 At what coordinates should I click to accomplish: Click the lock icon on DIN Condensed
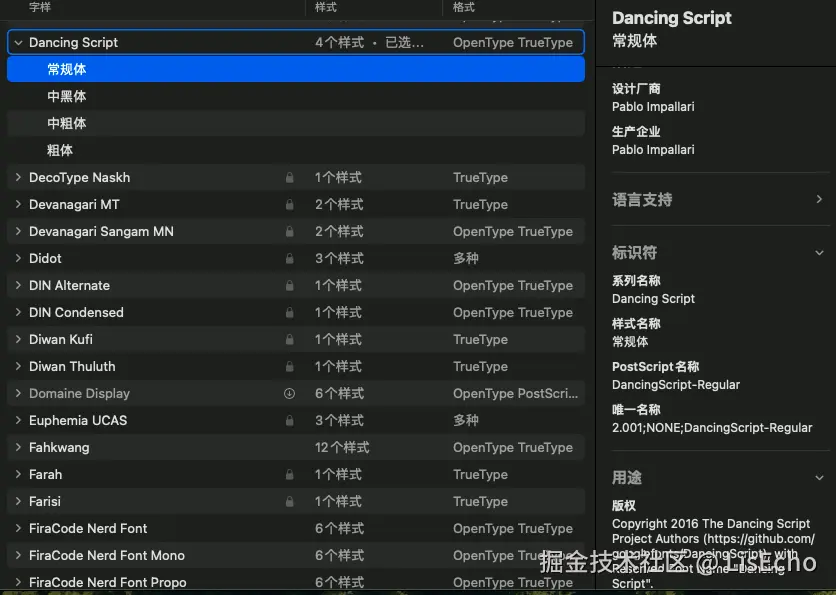290,312
